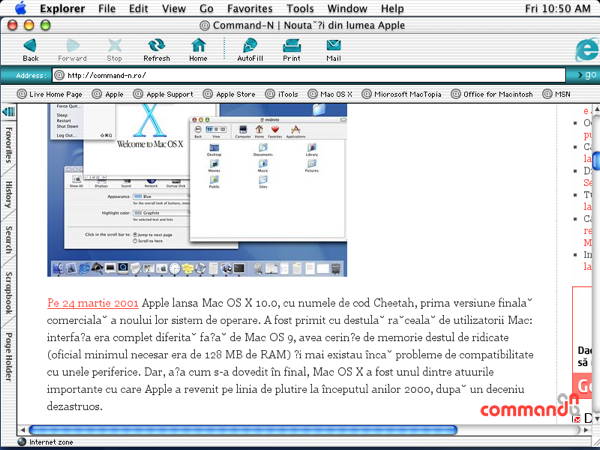Open the Explorer application menu
The image size is (600, 450).
click(62, 8)
